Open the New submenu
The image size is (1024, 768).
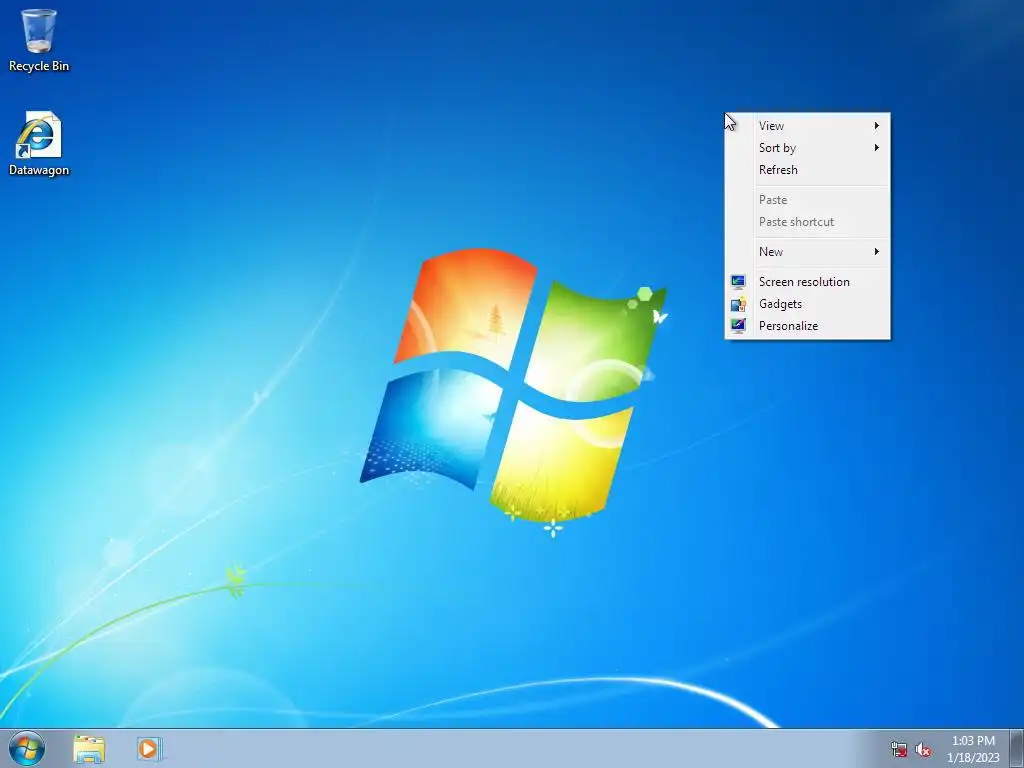808,251
